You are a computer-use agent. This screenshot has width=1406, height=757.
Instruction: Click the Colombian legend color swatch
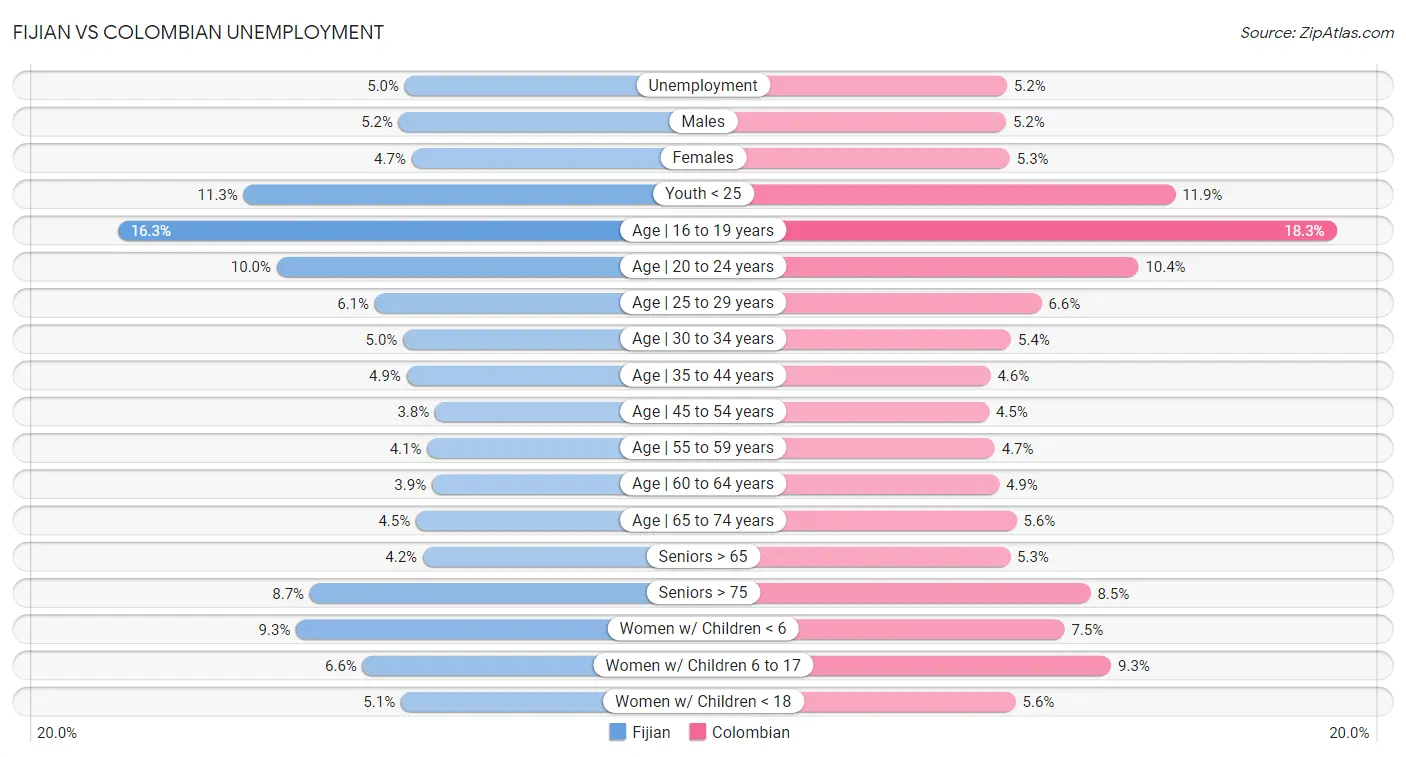[697, 732]
